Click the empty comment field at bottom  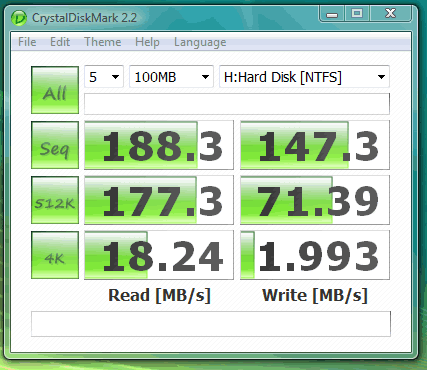coord(211,324)
